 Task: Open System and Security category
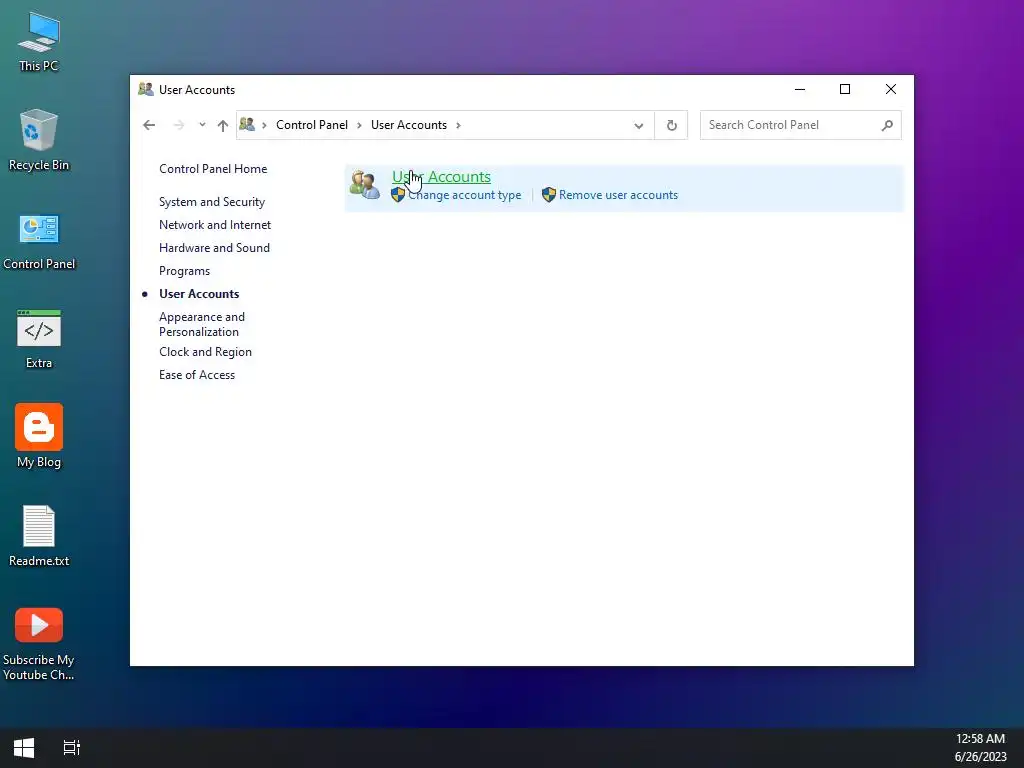(x=212, y=202)
